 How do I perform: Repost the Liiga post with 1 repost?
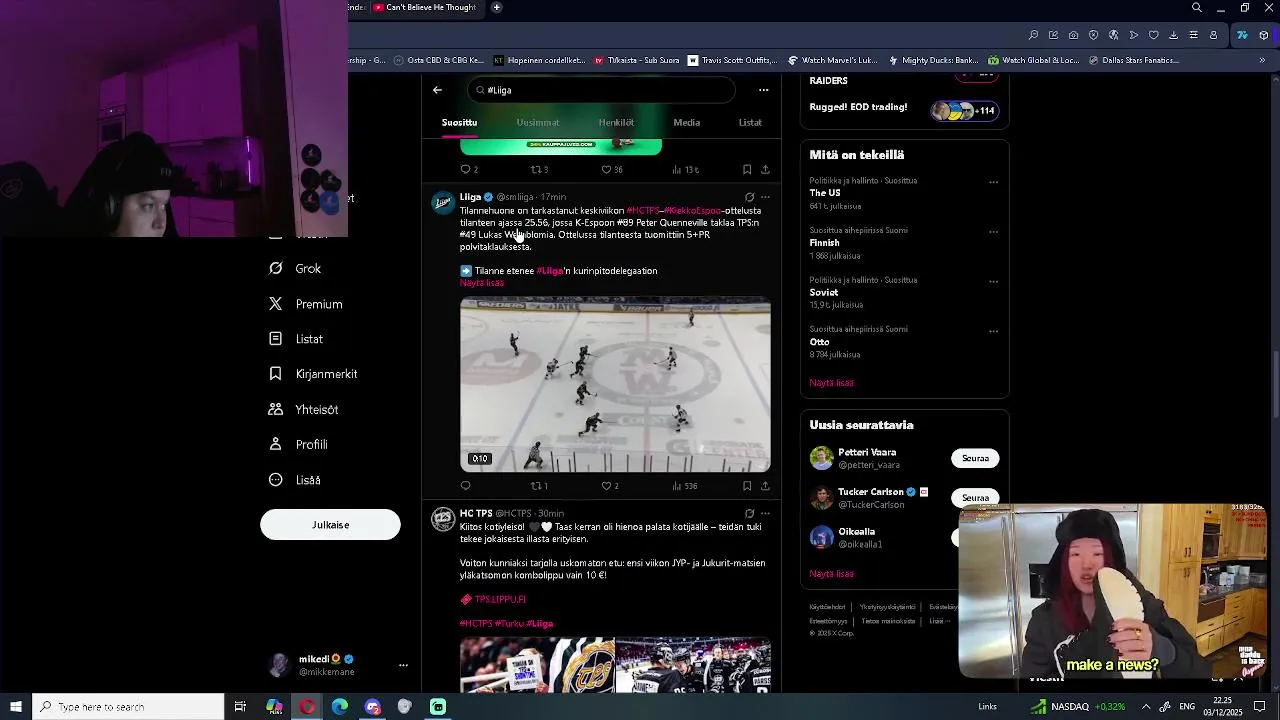pos(539,486)
